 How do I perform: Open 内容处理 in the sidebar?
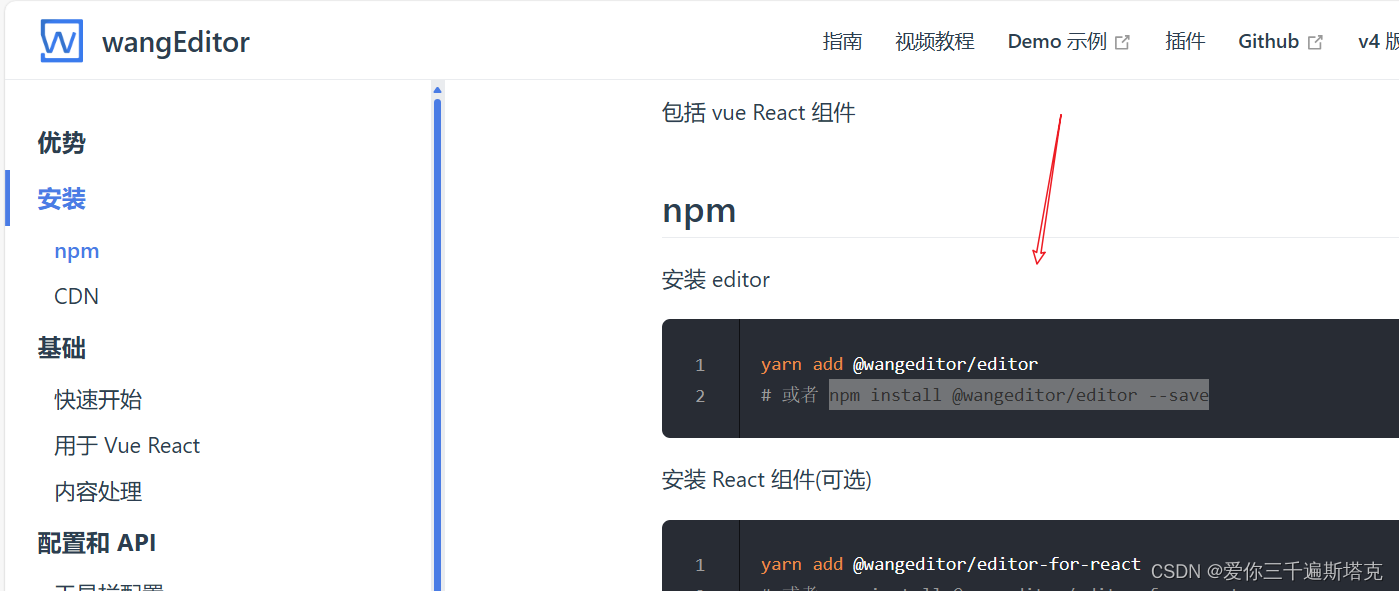click(97, 491)
